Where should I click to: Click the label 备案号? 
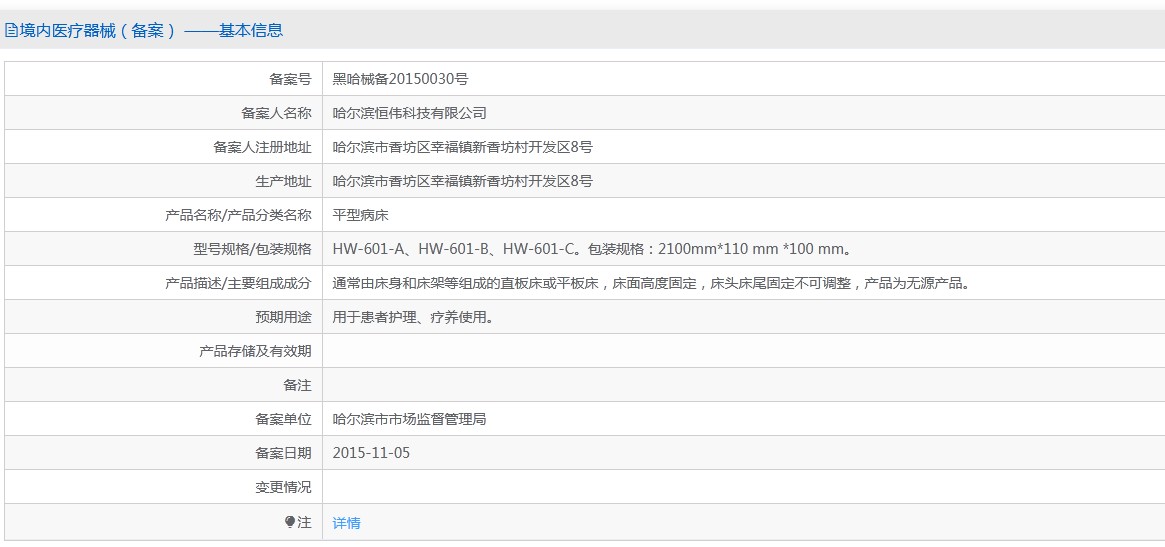[291, 80]
